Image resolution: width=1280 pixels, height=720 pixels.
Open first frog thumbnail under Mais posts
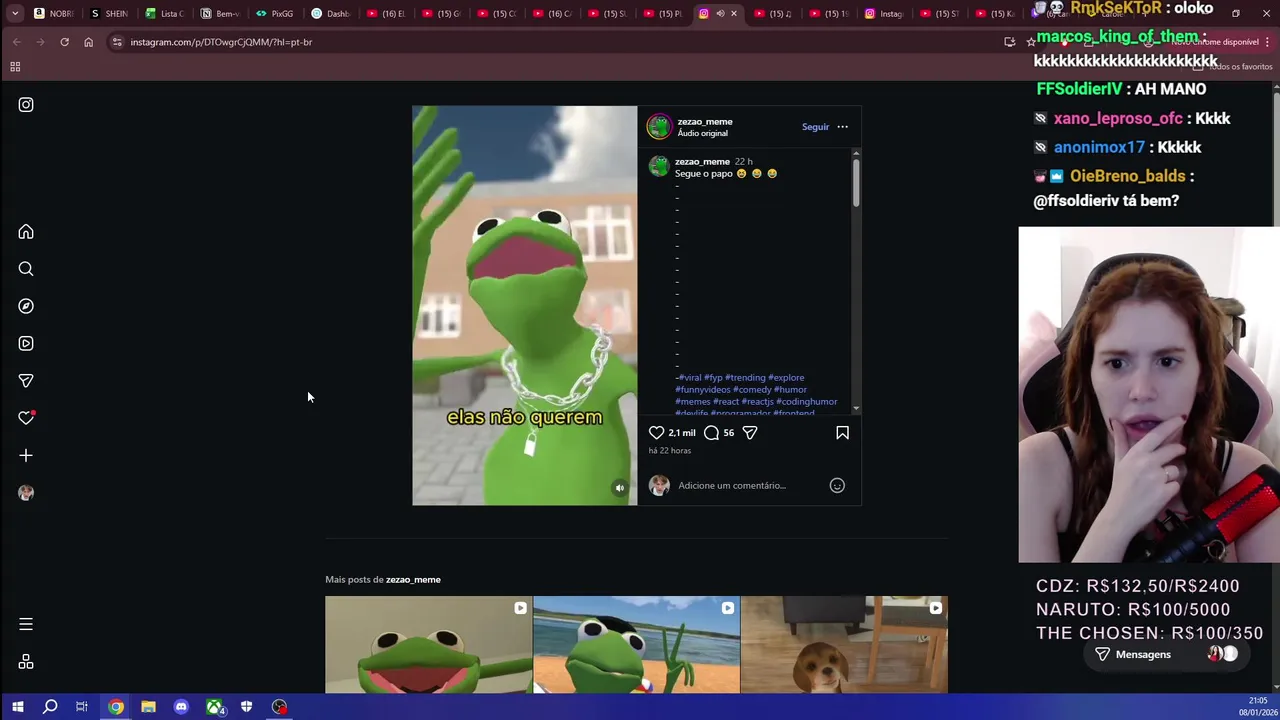428,645
